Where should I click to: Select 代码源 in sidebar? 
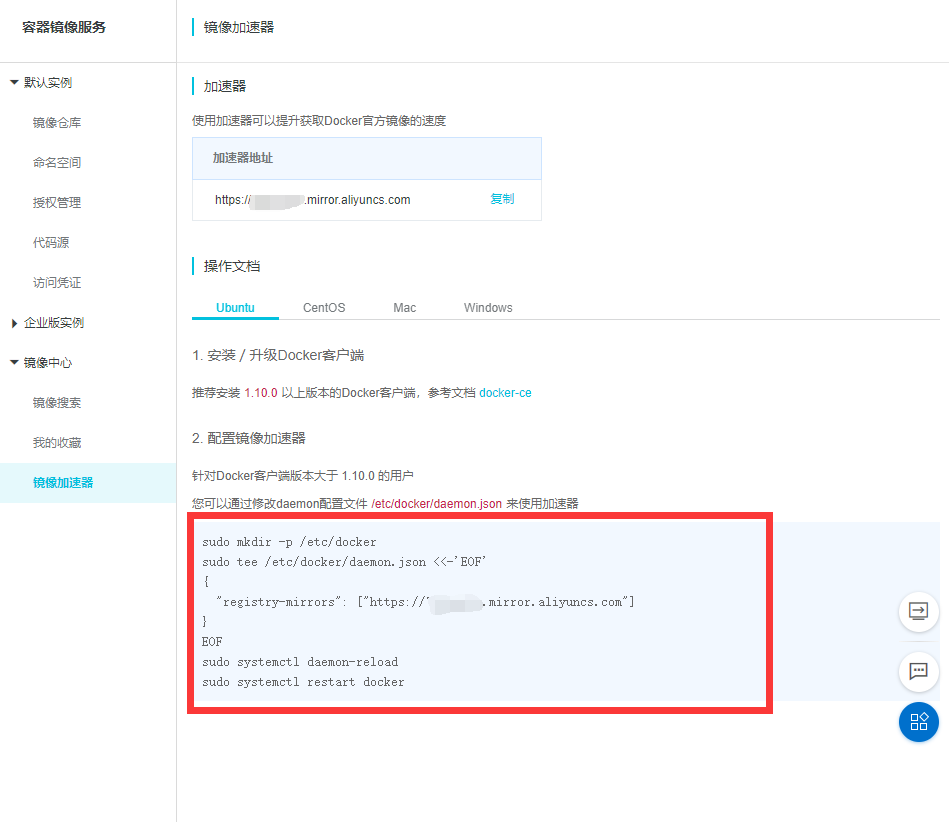pyautogui.click(x=51, y=243)
